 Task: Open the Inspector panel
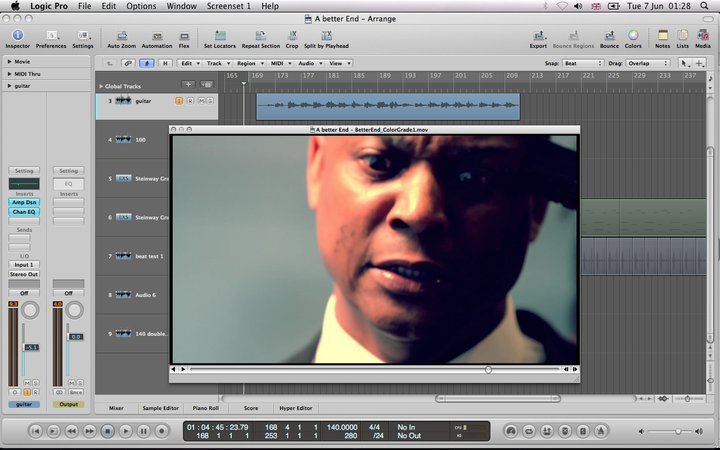(17, 39)
